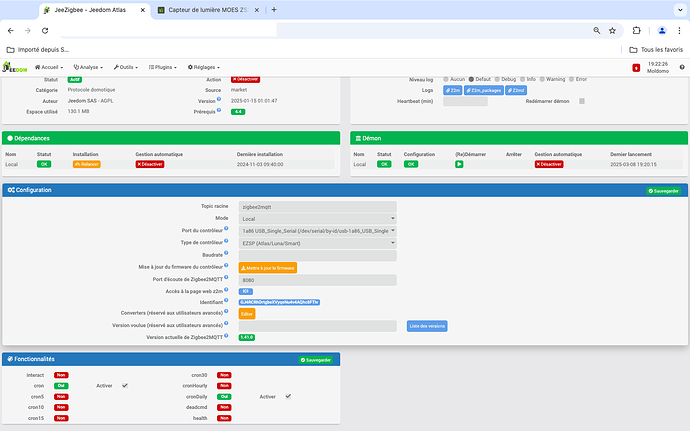Image resolution: width=690 pixels, height=431 pixels.
Task: Toggle Activer checkbox for cronDaily
Action: 288,396
